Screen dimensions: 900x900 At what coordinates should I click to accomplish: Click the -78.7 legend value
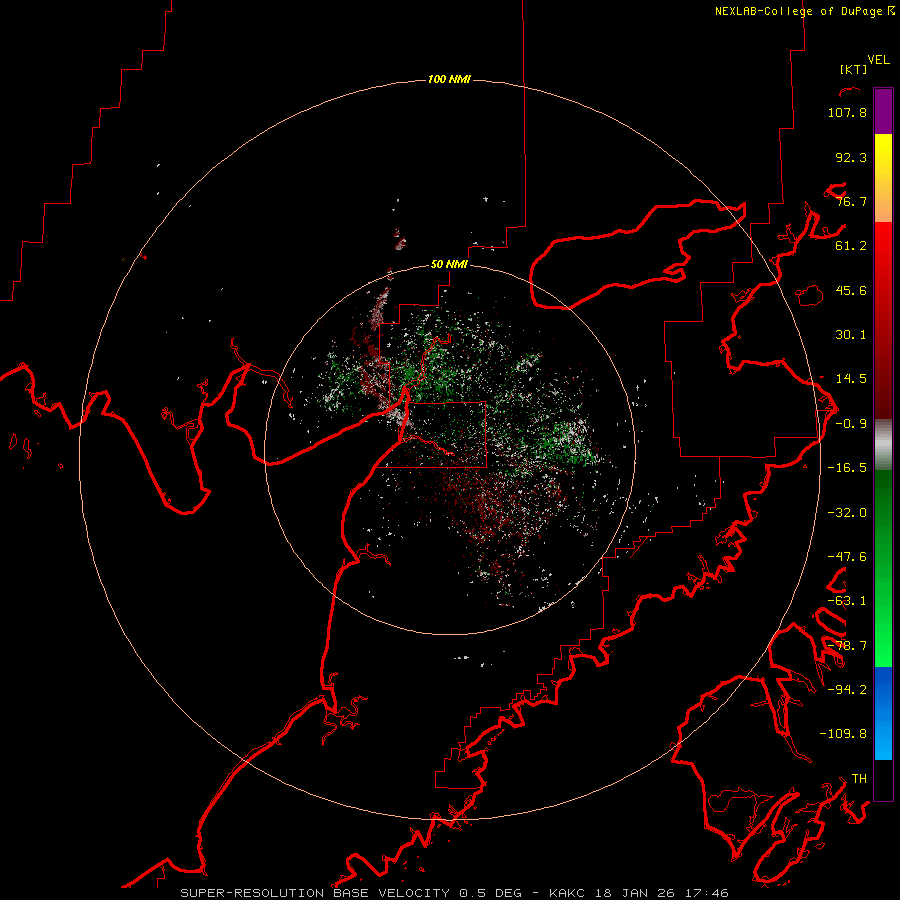coord(847,646)
